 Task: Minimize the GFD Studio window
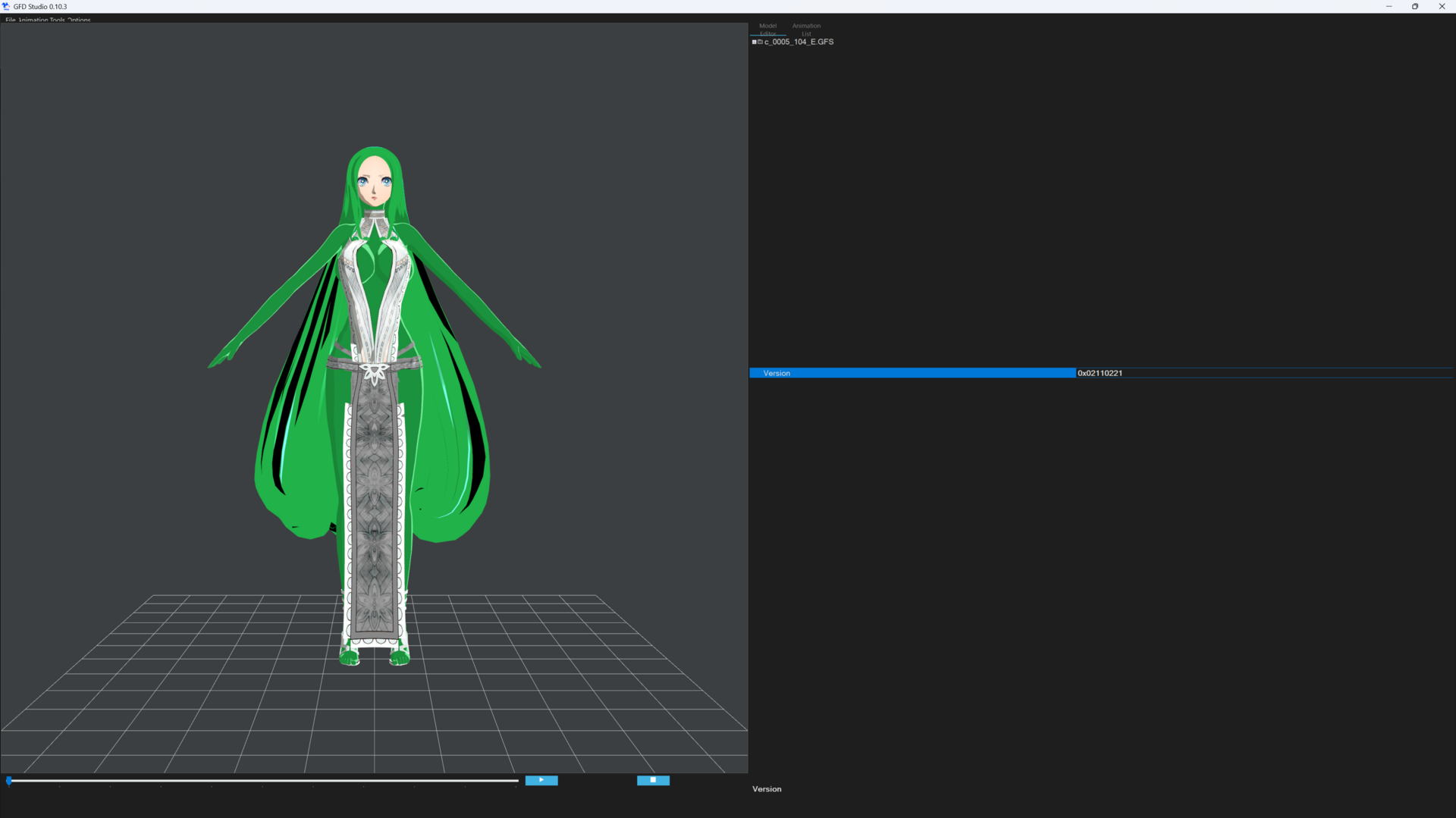pyautogui.click(x=1389, y=6)
